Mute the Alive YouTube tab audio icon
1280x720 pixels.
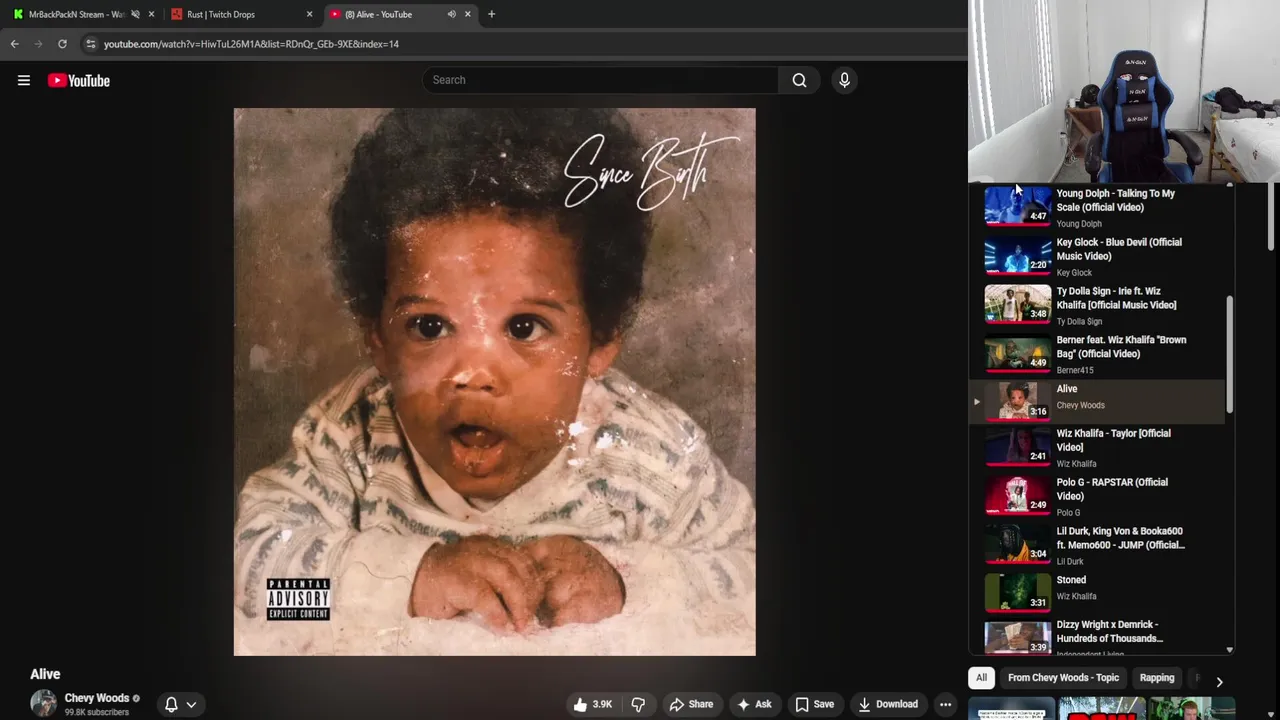point(451,14)
